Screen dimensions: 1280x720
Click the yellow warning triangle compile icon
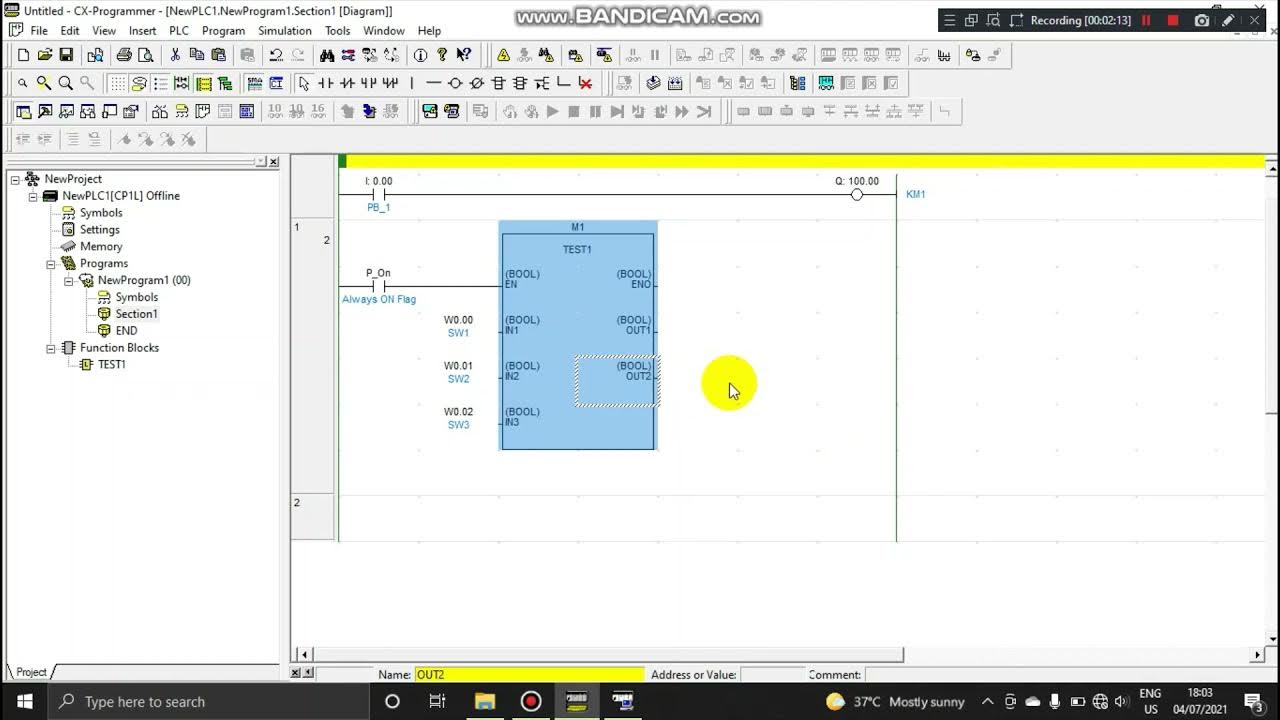coord(503,55)
